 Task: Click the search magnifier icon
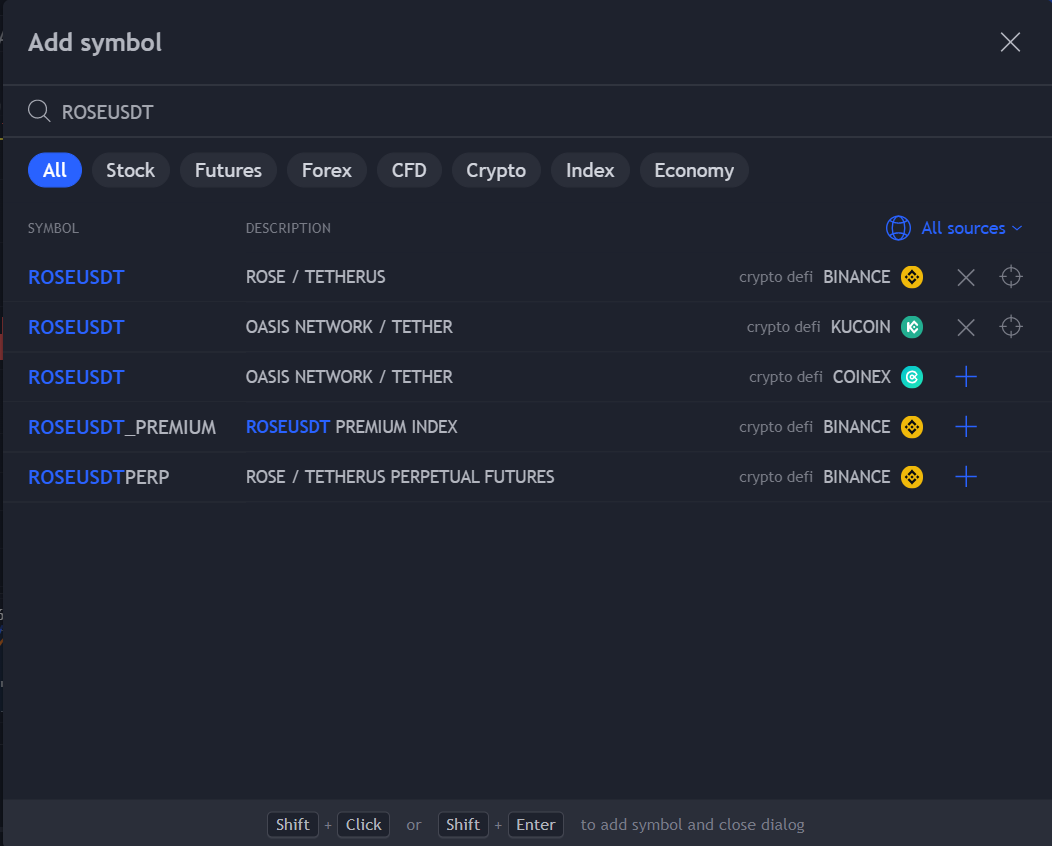coord(39,111)
